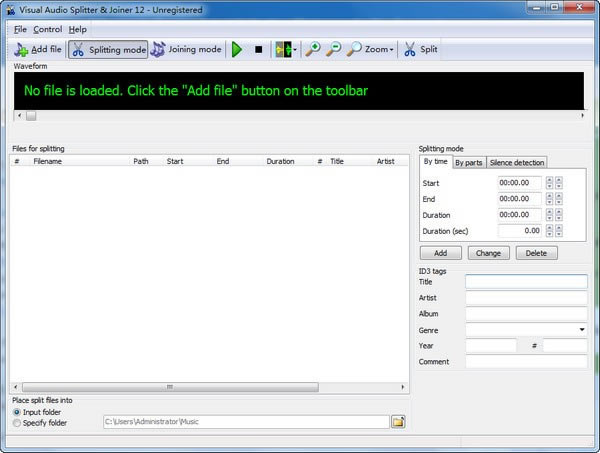Switch to Joining mode
600x453 pixels.
point(186,49)
